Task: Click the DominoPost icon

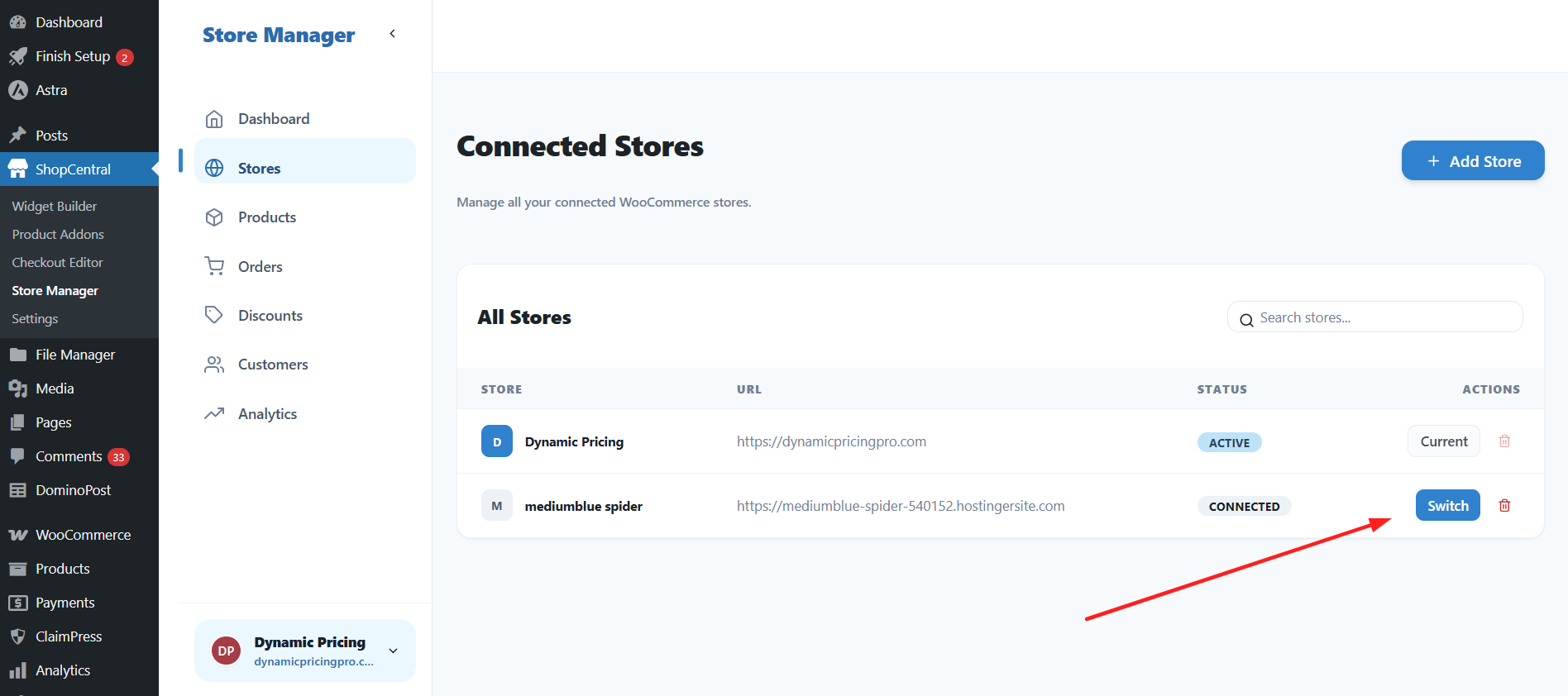Action: point(17,490)
